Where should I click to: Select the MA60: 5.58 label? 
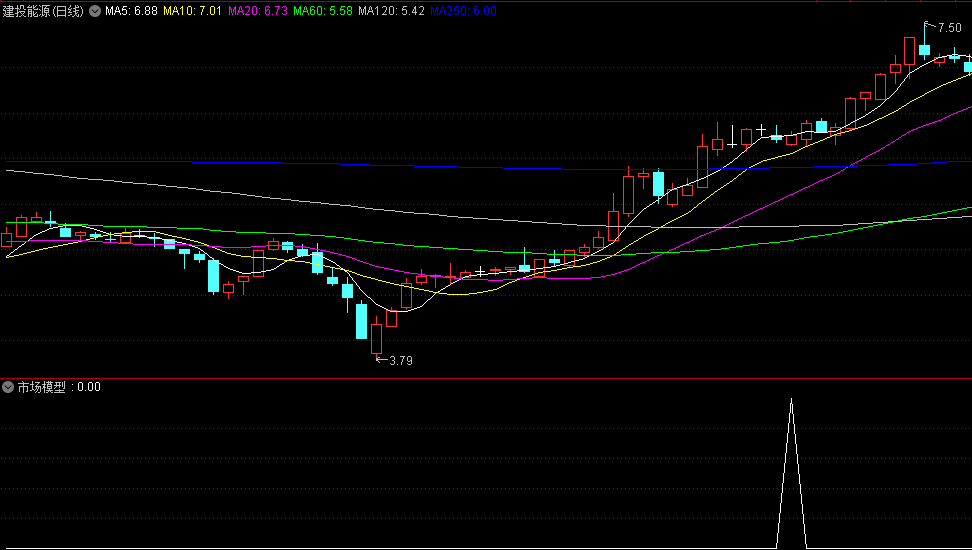pos(323,11)
